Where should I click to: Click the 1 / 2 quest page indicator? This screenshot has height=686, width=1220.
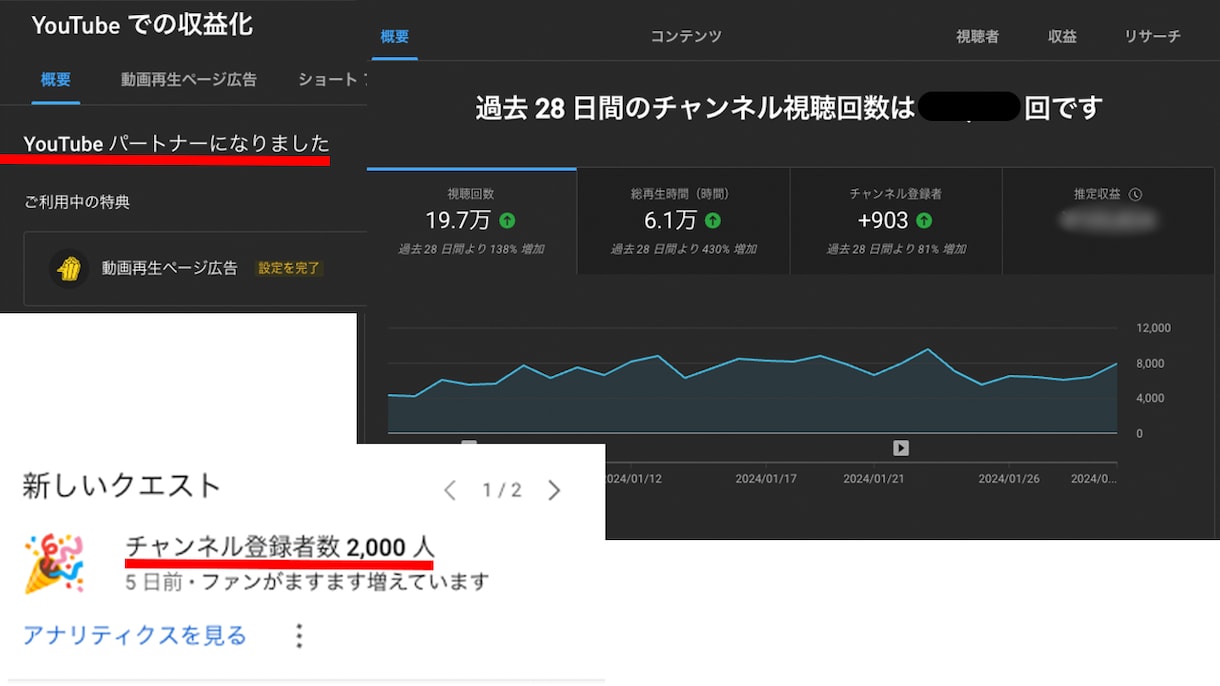coord(502,490)
